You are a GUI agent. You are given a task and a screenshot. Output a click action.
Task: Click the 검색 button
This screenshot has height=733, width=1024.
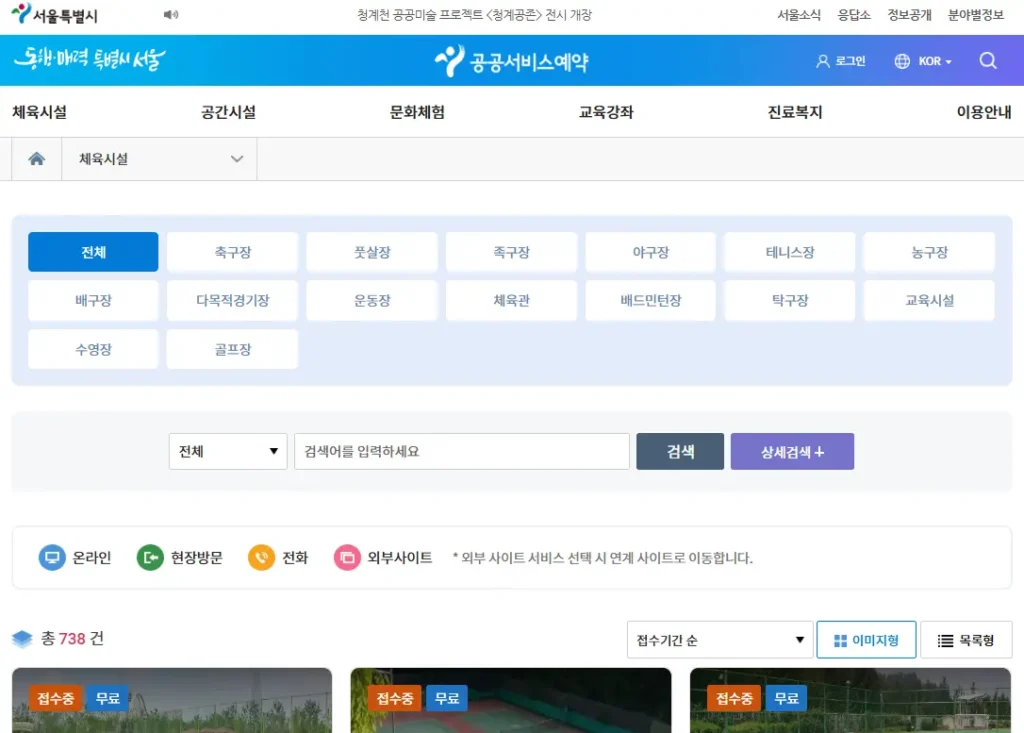pos(680,451)
